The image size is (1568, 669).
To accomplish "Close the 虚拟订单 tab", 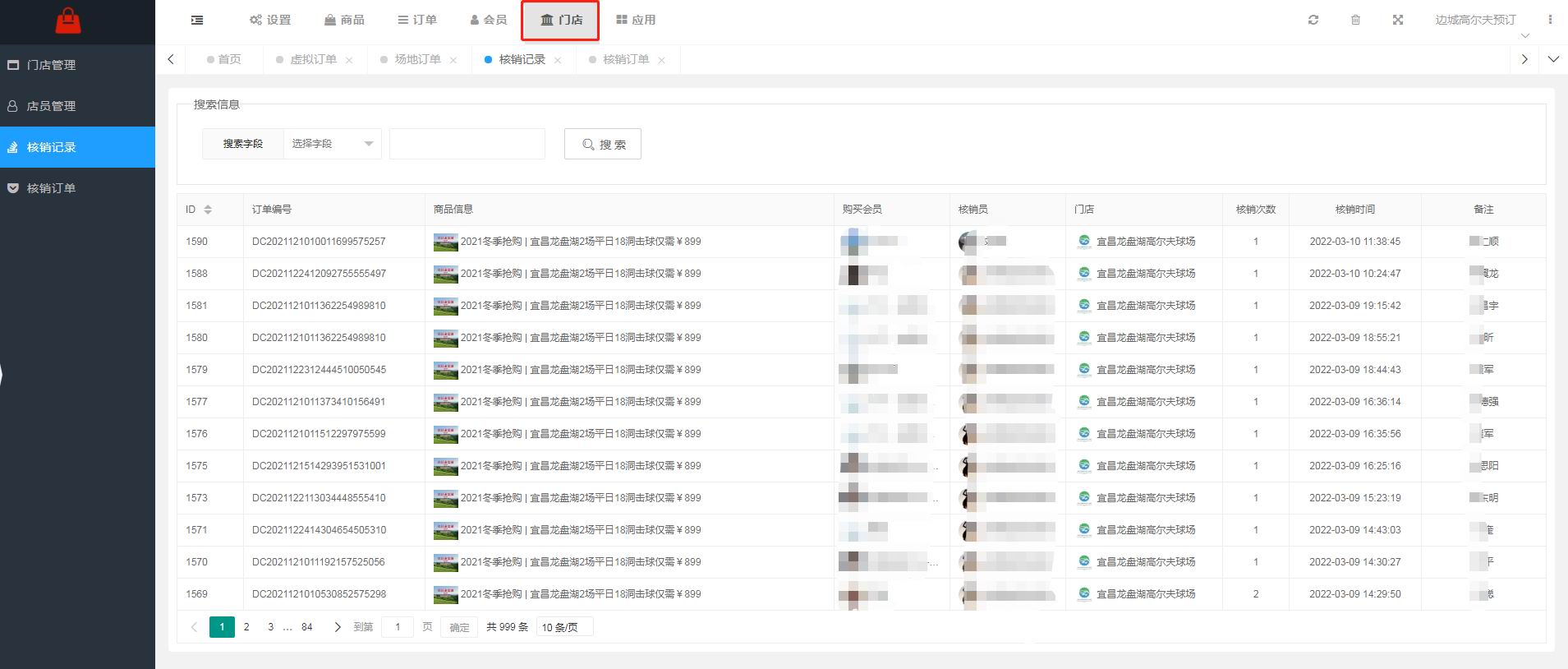I will pos(349,60).
